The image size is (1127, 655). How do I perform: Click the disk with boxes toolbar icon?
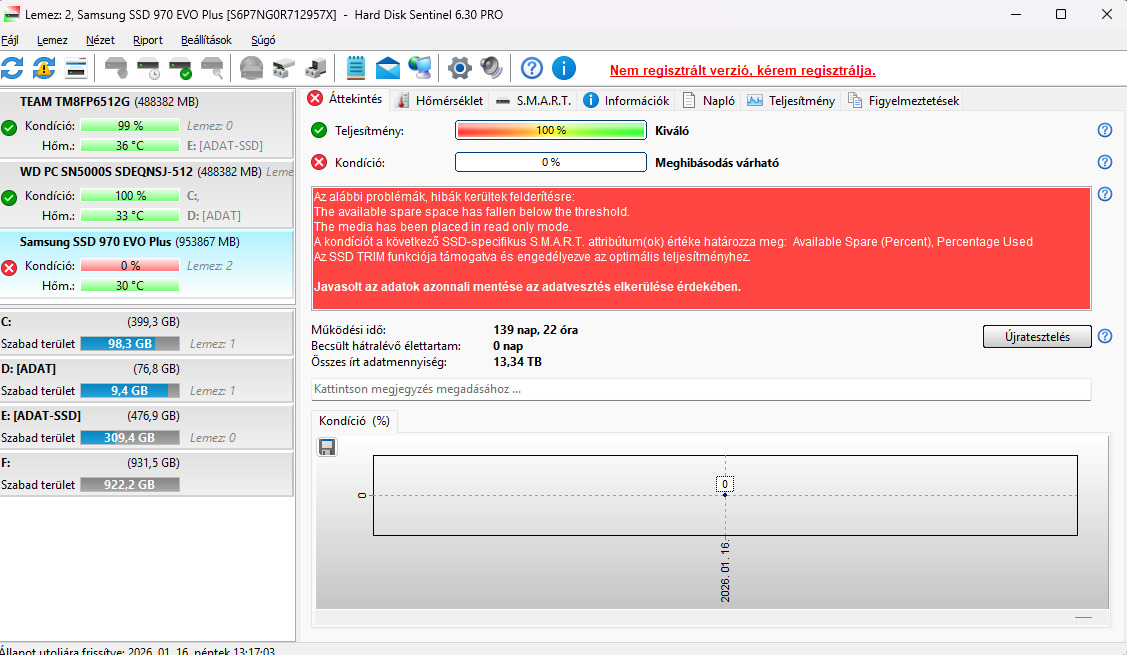(284, 68)
